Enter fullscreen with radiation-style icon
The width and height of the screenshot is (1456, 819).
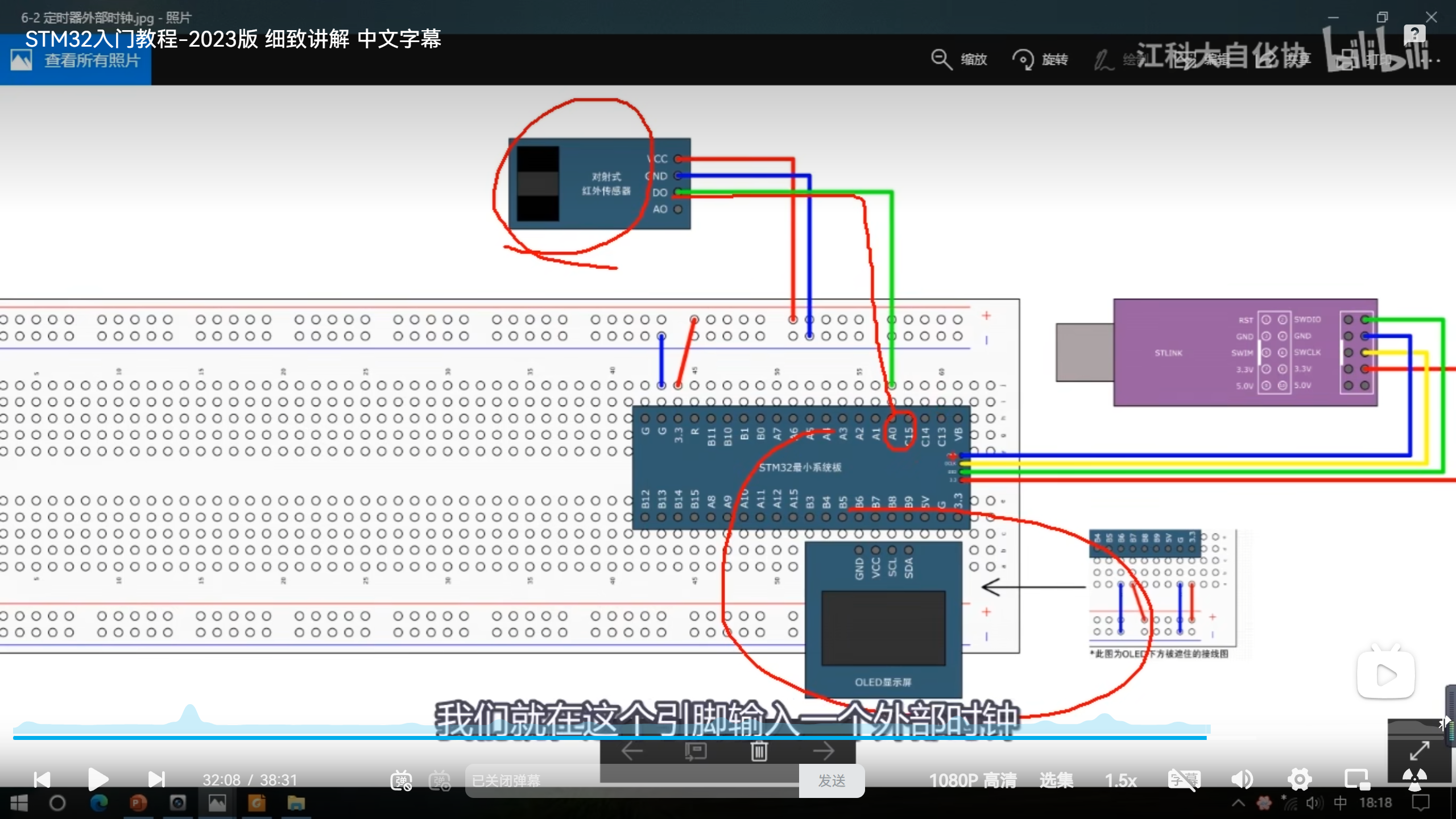pos(1414,779)
